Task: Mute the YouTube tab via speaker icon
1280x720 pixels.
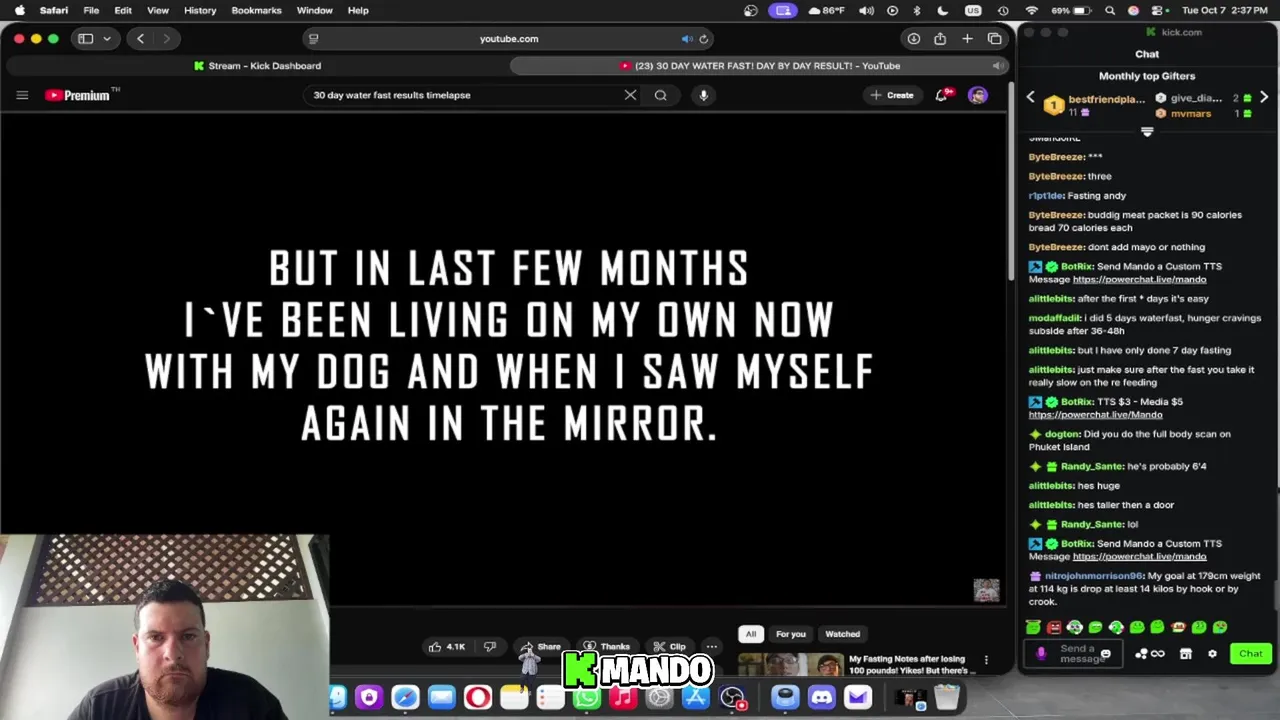Action: coord(997,66)
